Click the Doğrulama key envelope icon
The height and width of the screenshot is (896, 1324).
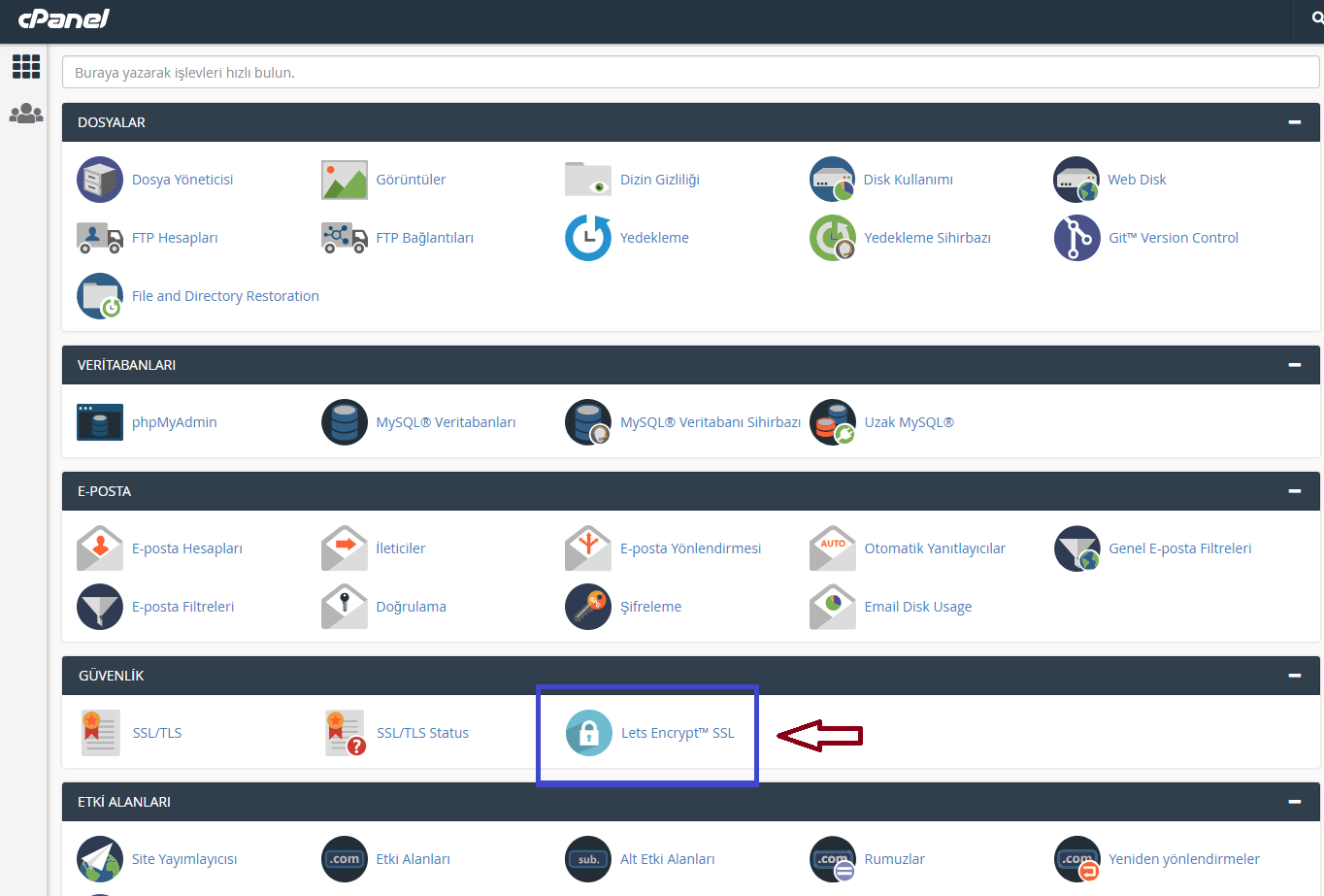click(345, 607)
